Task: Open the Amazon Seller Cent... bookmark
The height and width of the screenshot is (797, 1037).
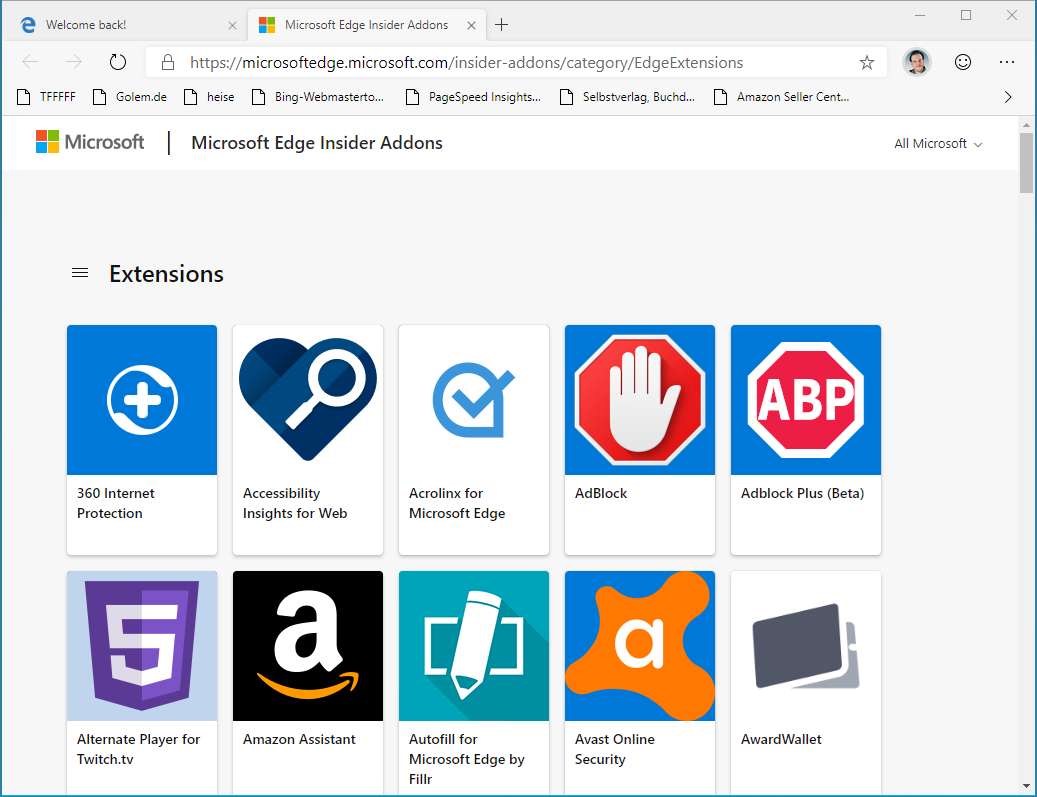Action: coord(782,97)
